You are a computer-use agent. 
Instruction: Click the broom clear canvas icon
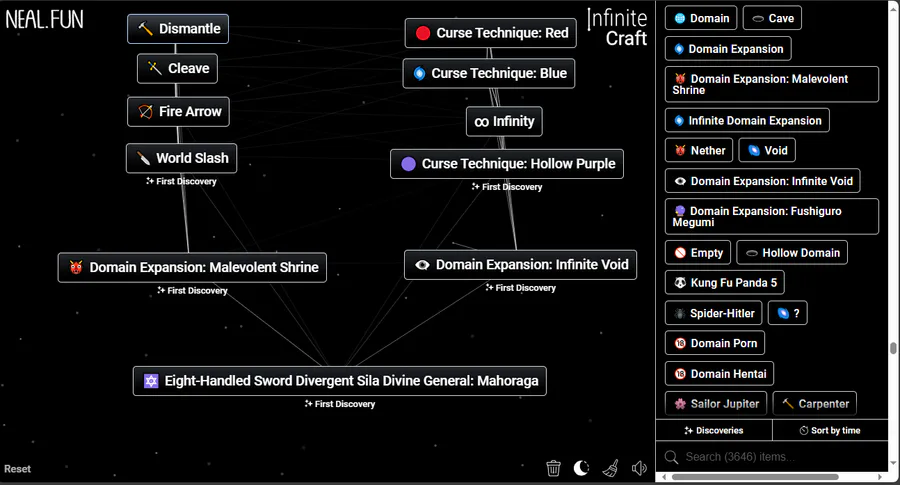pyautogui.click(x=611, y=468)
